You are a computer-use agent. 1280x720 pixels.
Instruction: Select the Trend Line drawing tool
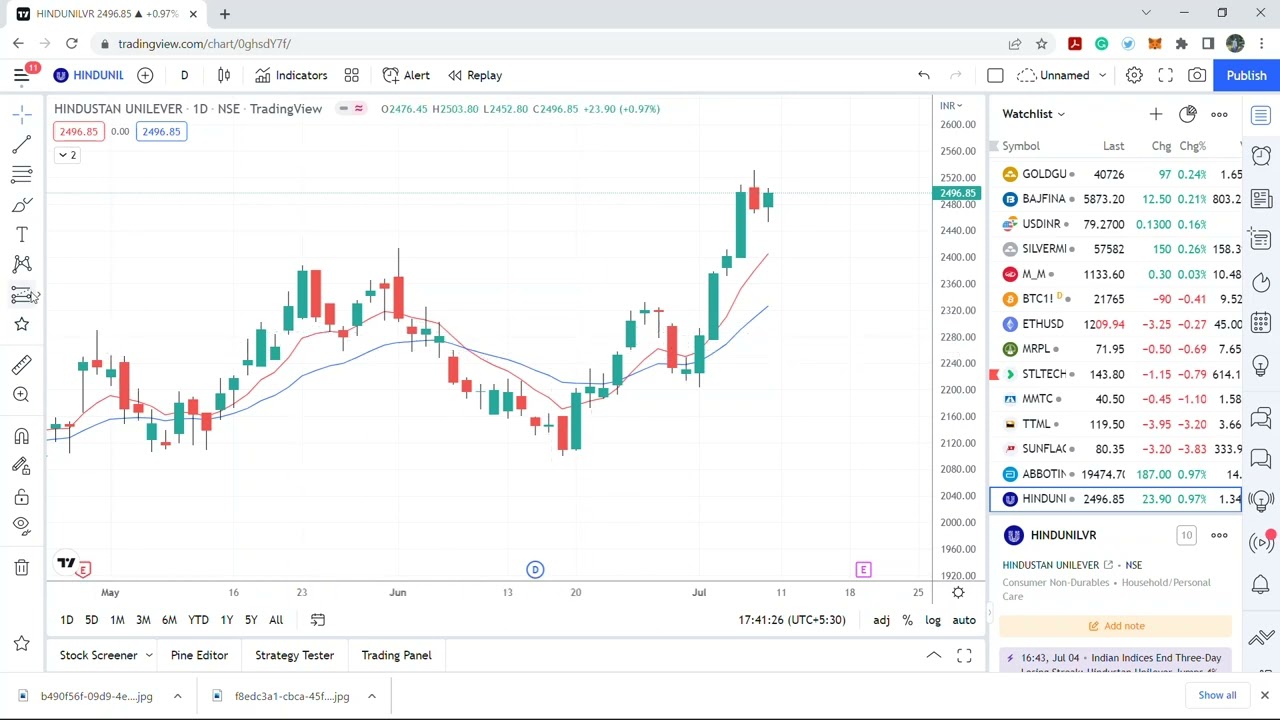pos(21,145)
